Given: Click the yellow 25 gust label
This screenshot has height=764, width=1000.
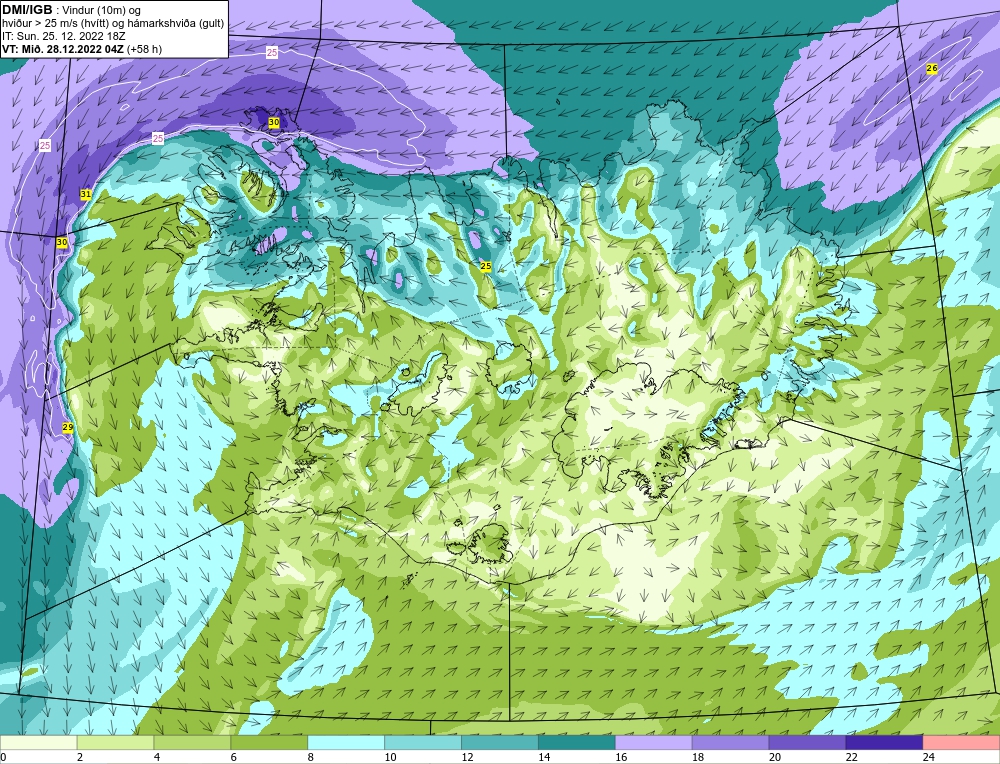Looking at the screenshot, I should coord(485,267).
